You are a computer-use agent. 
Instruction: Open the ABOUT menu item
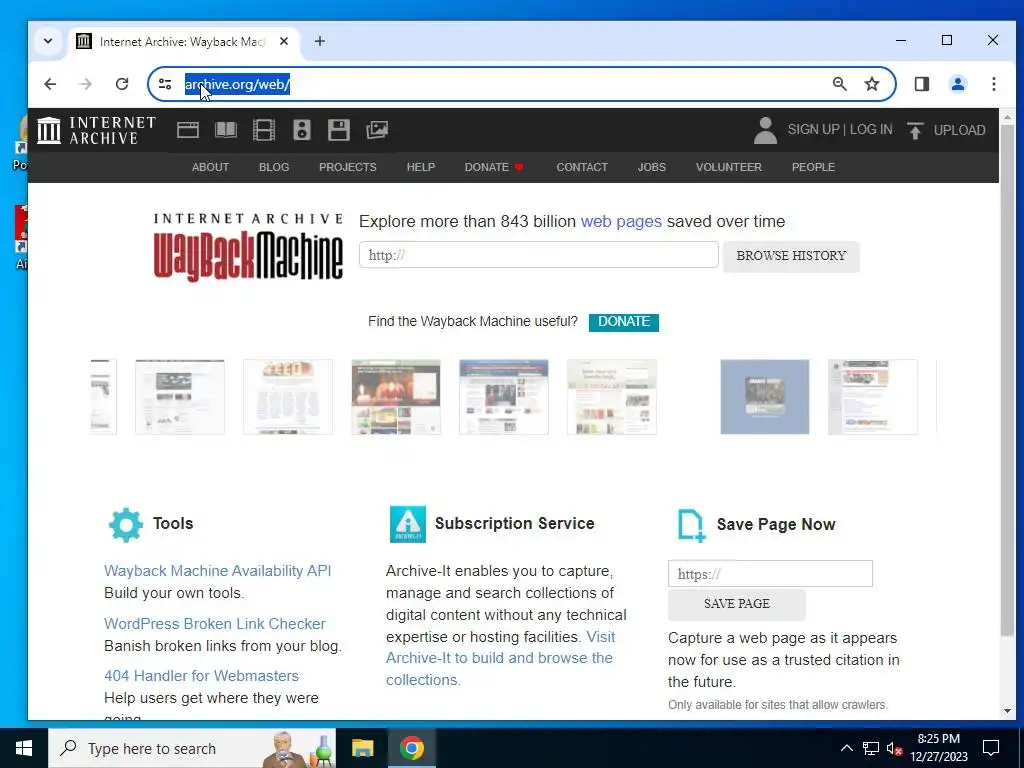point(210,167)
